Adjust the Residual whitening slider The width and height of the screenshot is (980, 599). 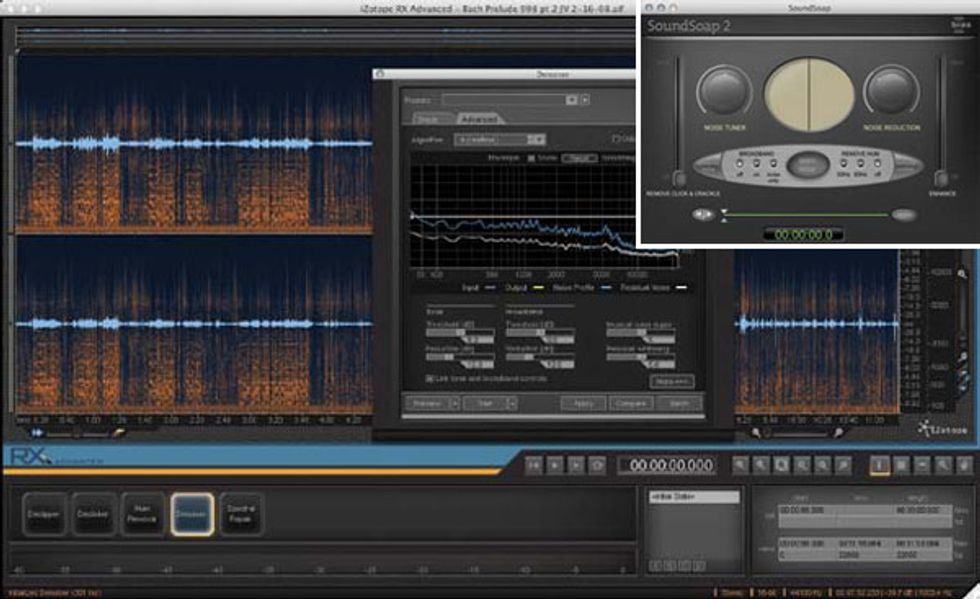point(641,357)
